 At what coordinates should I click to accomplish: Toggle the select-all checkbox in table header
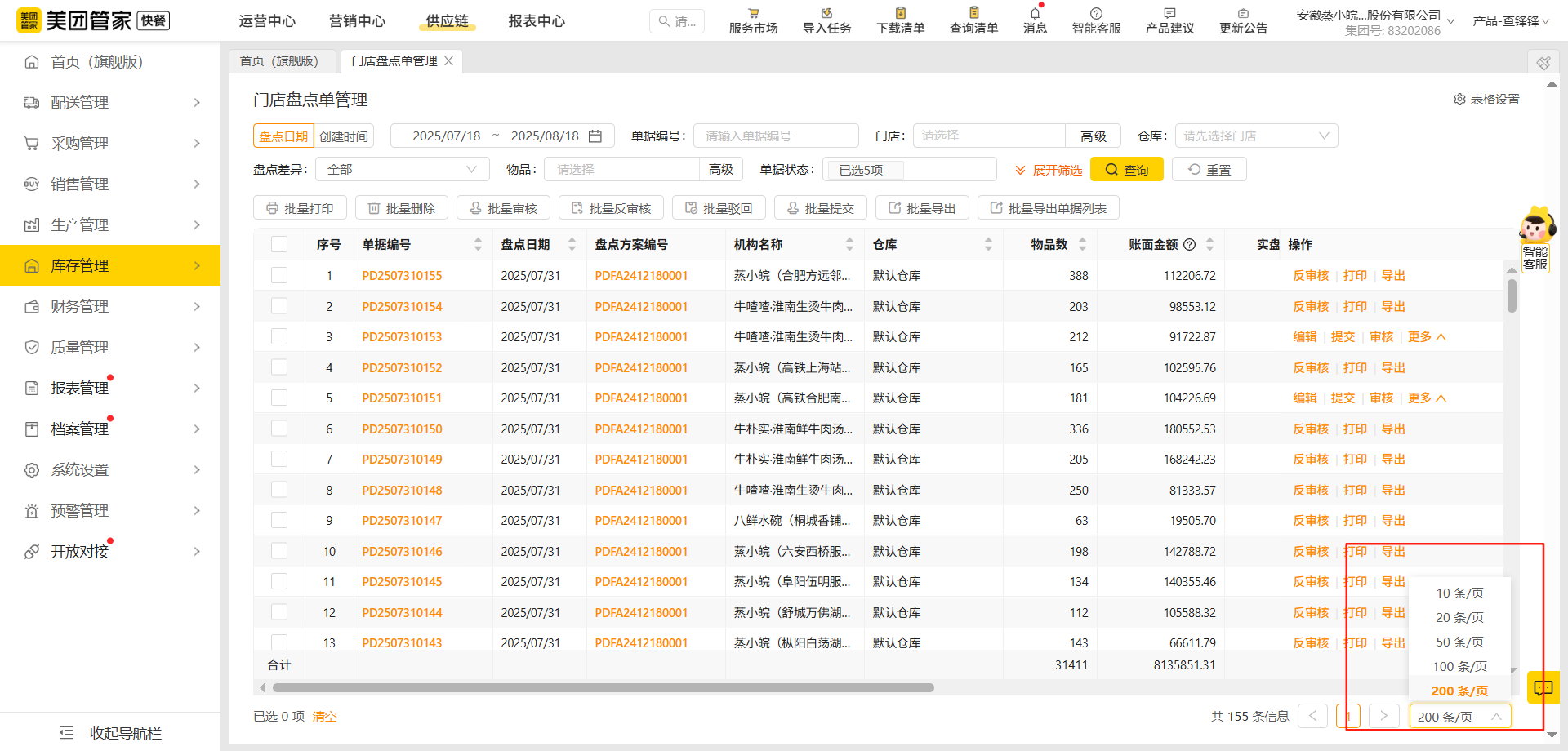point(279,245)
